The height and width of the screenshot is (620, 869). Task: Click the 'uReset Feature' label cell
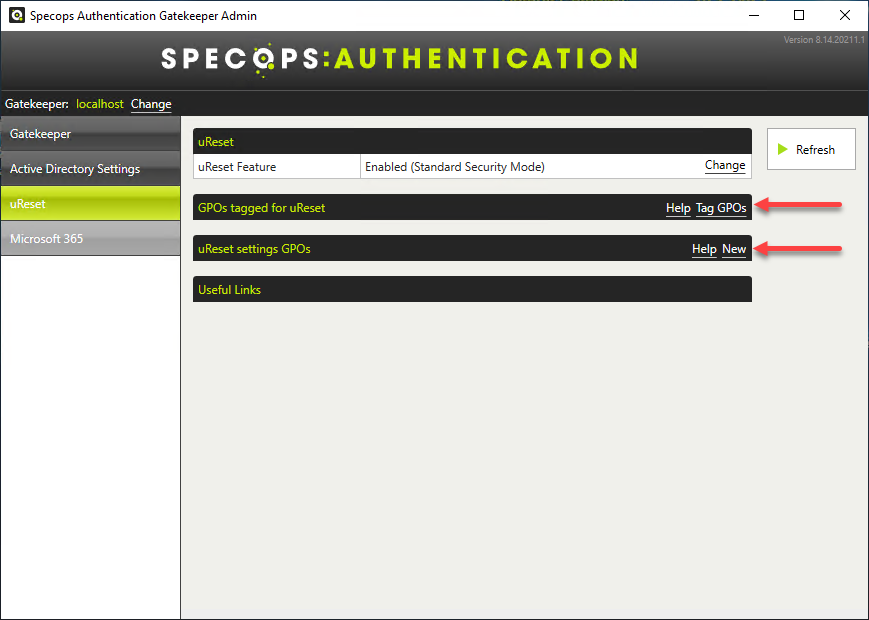click(277, 167)
